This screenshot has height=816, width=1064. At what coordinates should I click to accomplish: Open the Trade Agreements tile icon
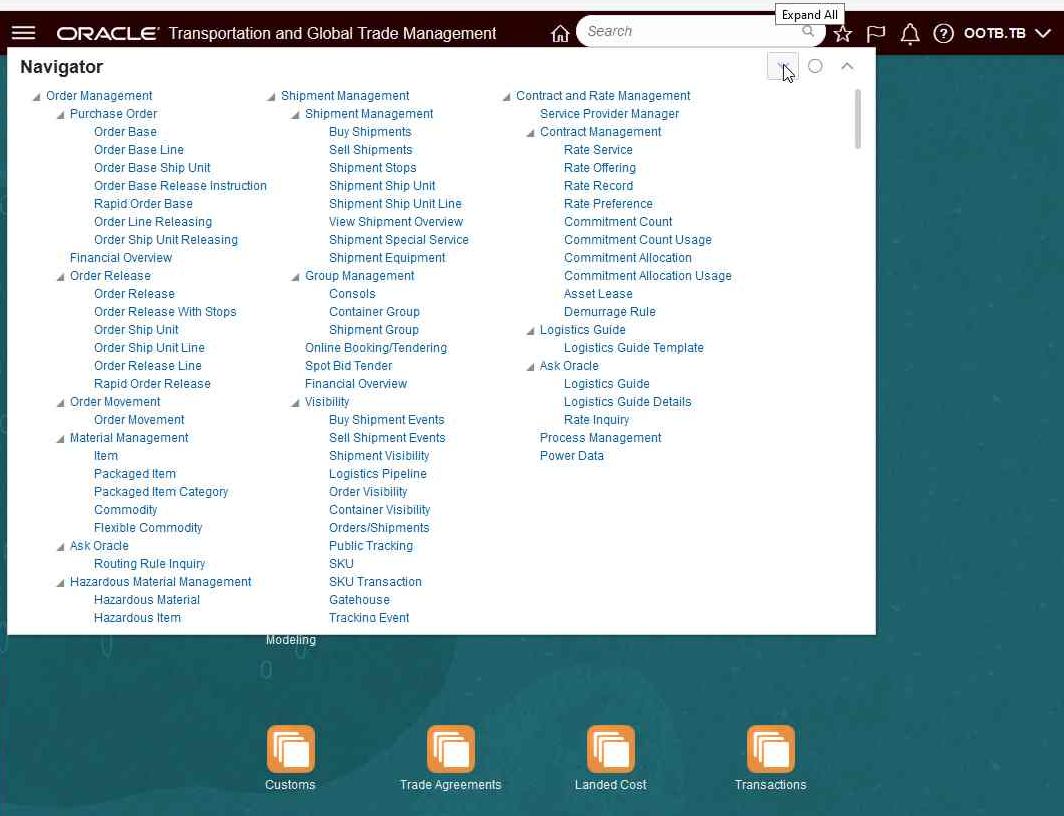[x=451, y=749]
